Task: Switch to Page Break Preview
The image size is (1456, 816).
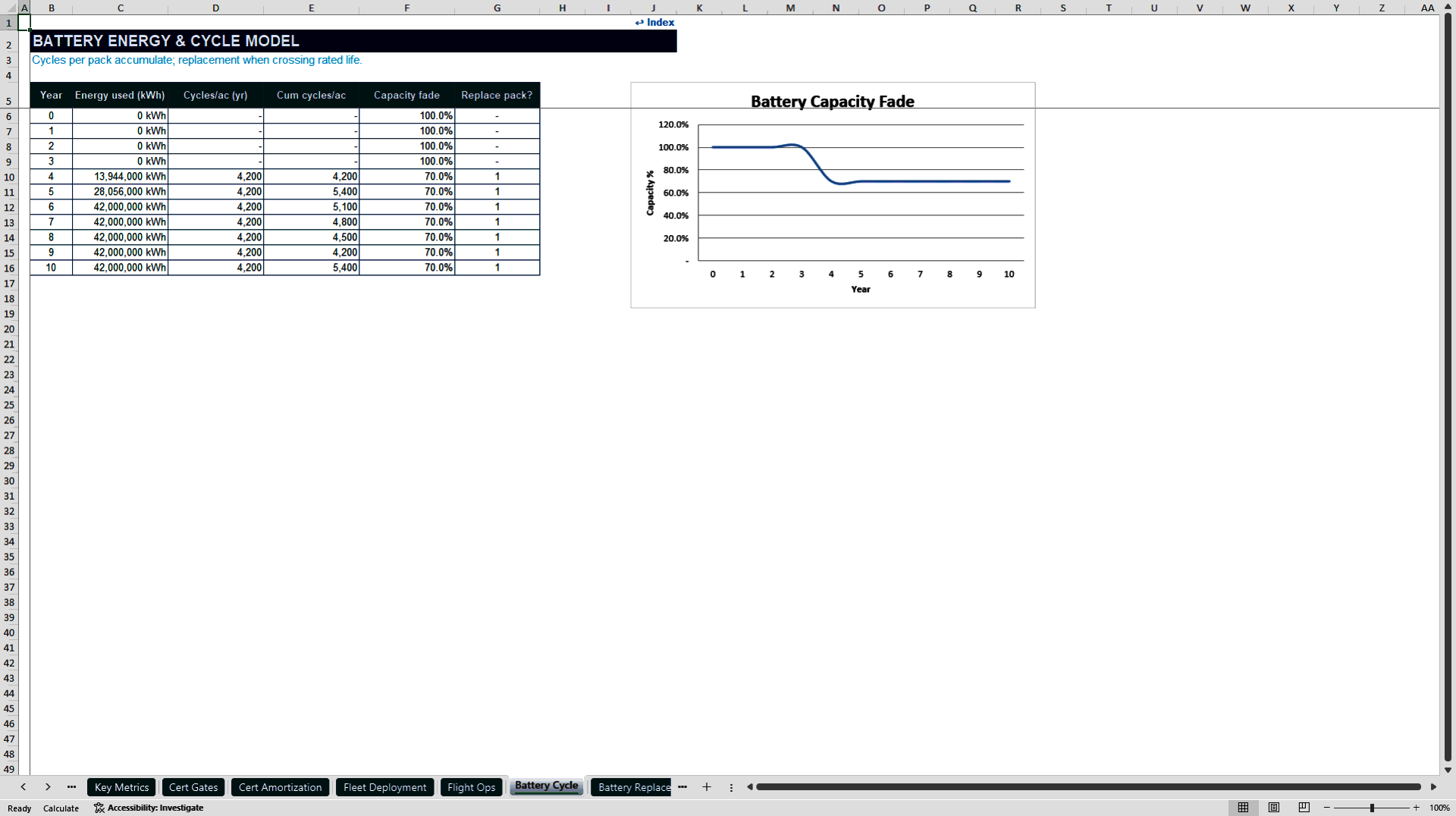Action: tap(1304, 808)
